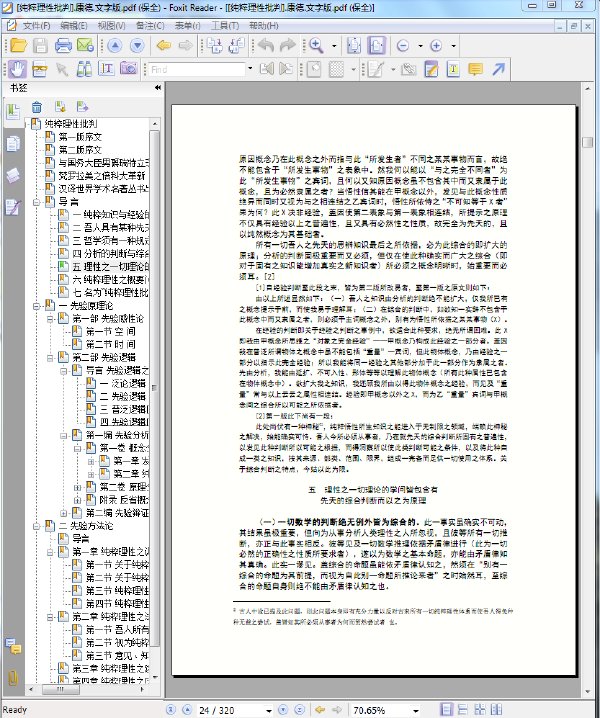The image size is (600, 718).
Task: Click the Email document icon
Action: coord(85,45)
